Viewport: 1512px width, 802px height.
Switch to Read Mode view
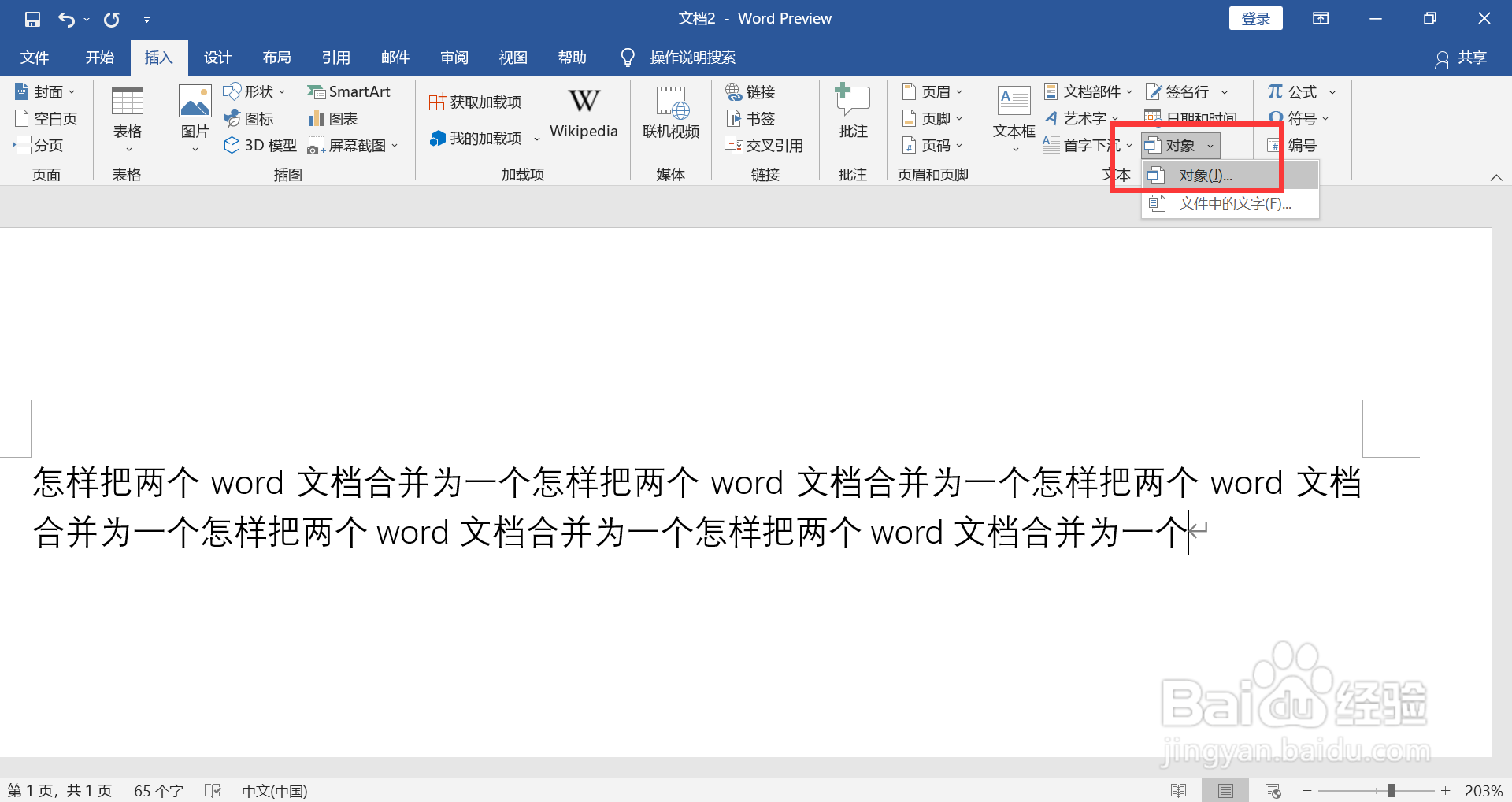click(x=1179, y=790)
